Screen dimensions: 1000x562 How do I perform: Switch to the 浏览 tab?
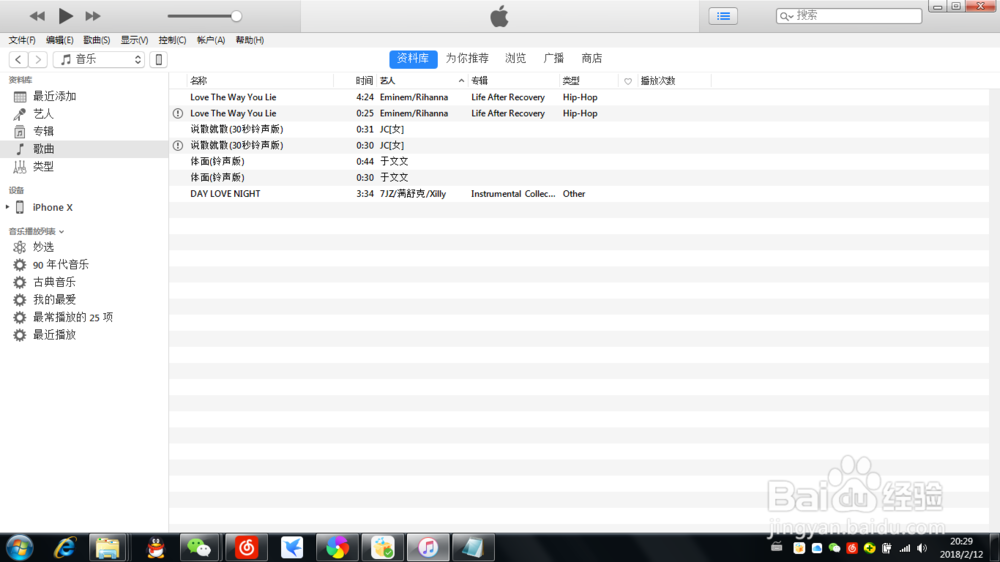coord(515,59)
